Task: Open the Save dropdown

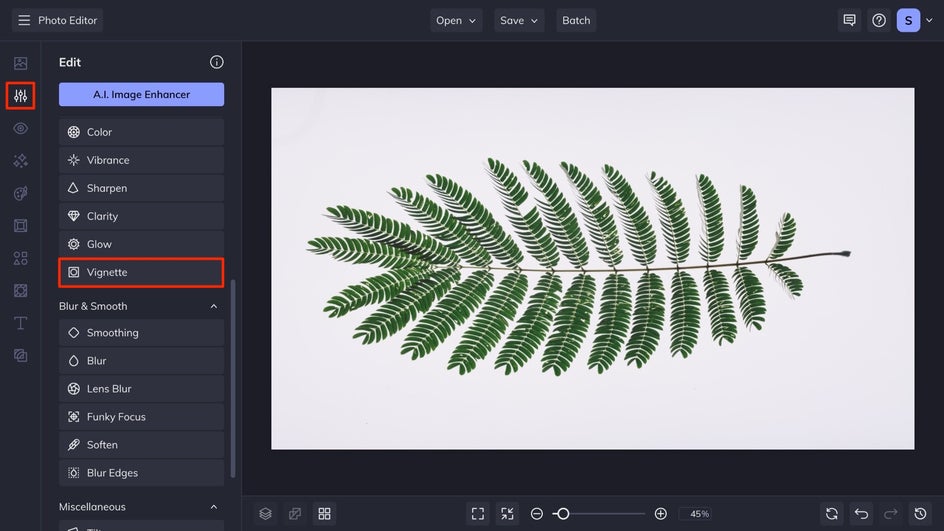Action: [x=519, y=20]
